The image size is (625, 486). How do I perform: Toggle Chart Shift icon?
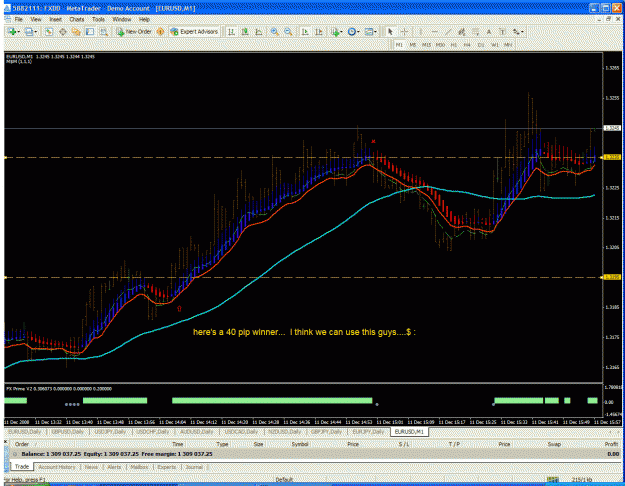319,32
